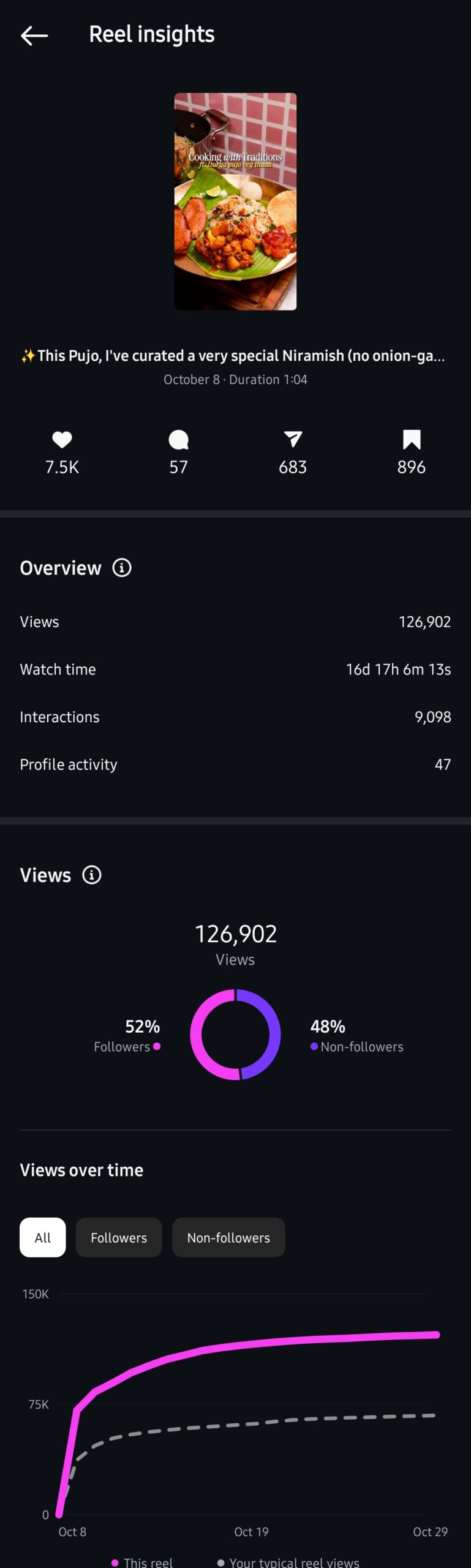The image size is (471, 1568).
Task: Select the Followers filter chip
Action: click(x=119, y=1237)
